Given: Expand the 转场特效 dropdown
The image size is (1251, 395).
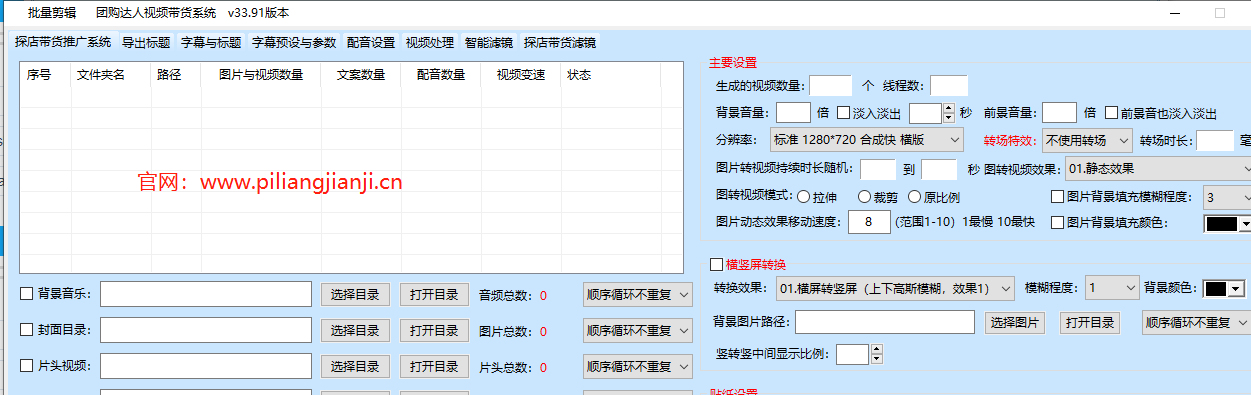Looking at the screenshot, I should (x=1086, y=140).
